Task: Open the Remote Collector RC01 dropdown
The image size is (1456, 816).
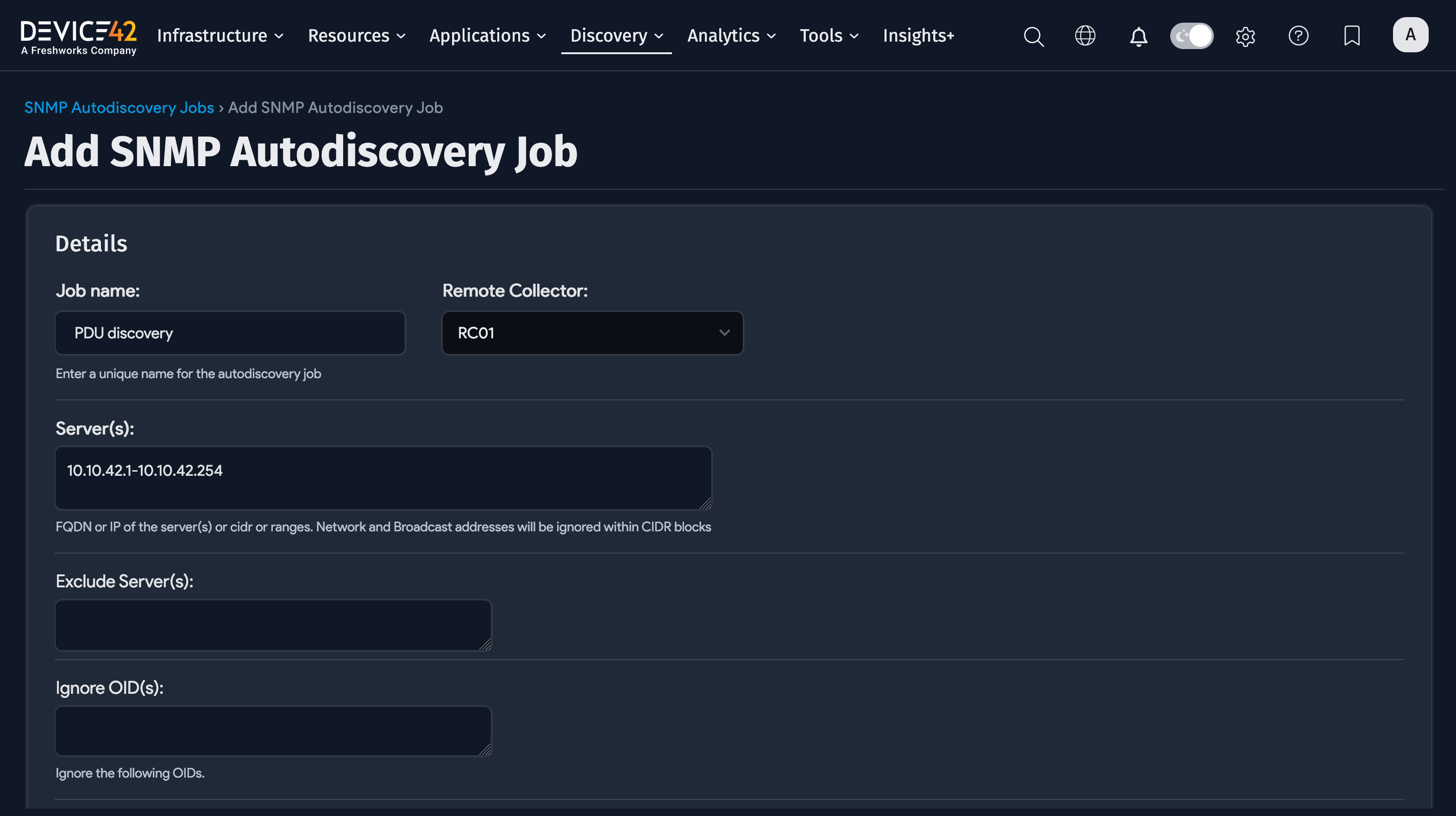Action: tap(592, 333)
